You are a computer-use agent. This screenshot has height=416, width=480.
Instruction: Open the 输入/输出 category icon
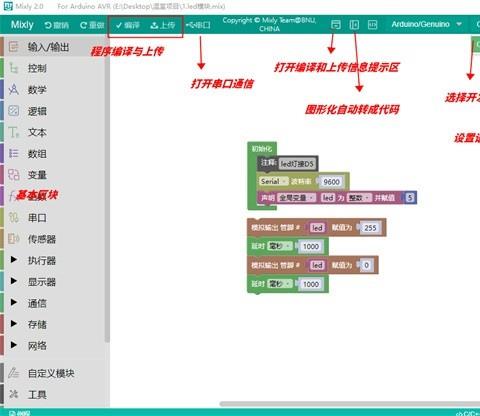click(13, 47)
